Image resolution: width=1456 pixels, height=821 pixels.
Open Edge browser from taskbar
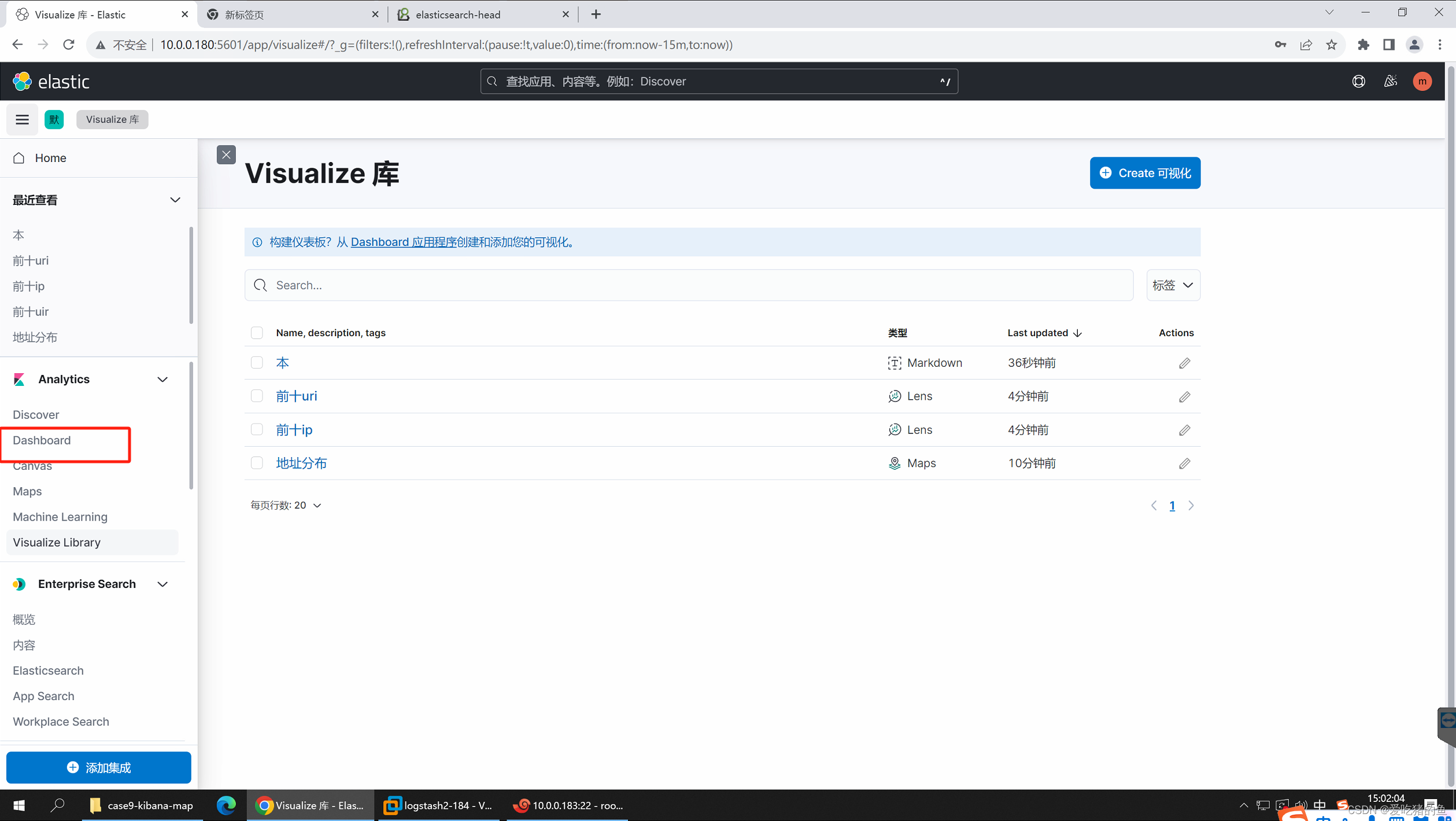point(226,805)
